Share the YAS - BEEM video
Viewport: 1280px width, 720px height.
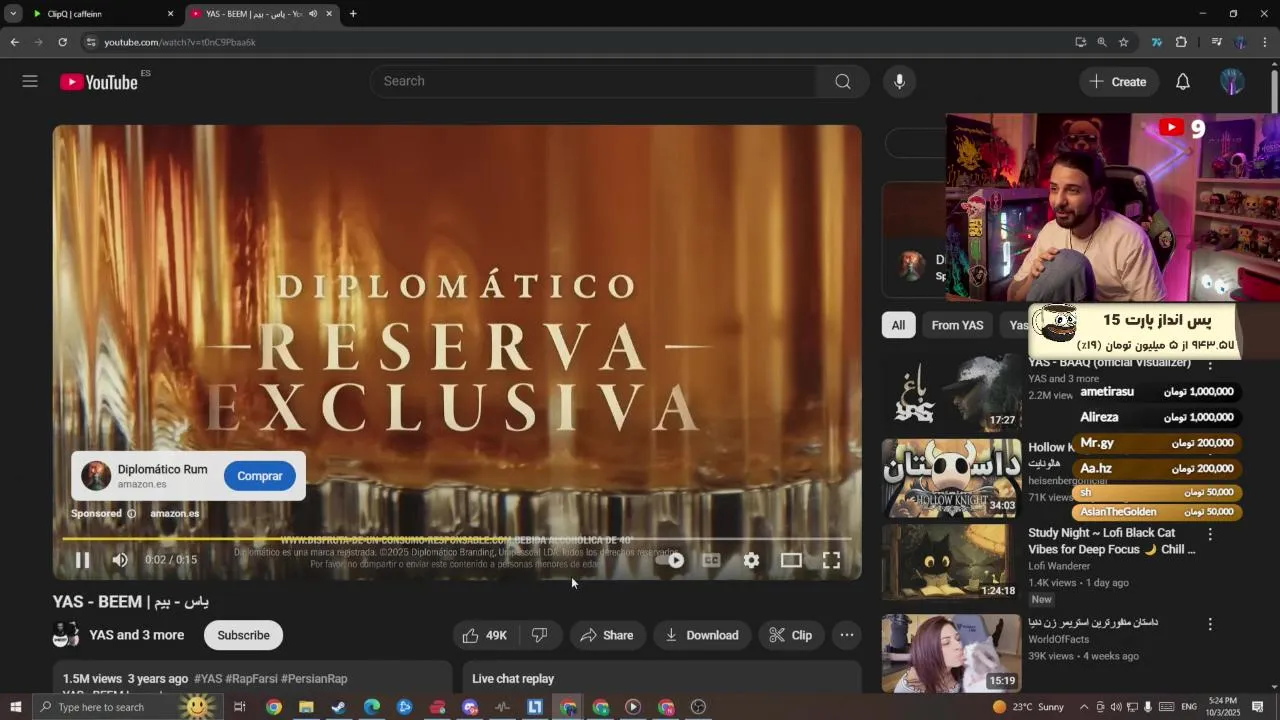click(x=606, y=635)
